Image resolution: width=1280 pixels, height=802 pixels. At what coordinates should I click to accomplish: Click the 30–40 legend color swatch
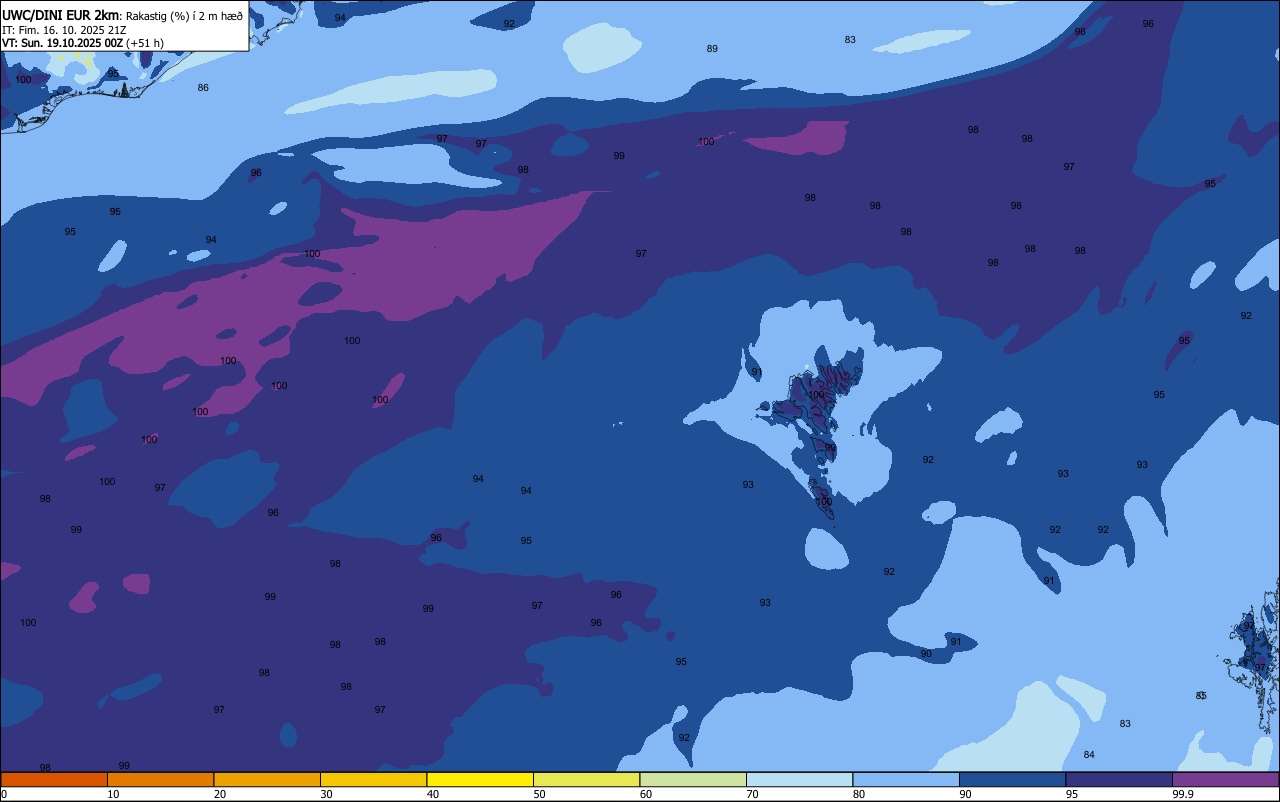coord(373,779)
